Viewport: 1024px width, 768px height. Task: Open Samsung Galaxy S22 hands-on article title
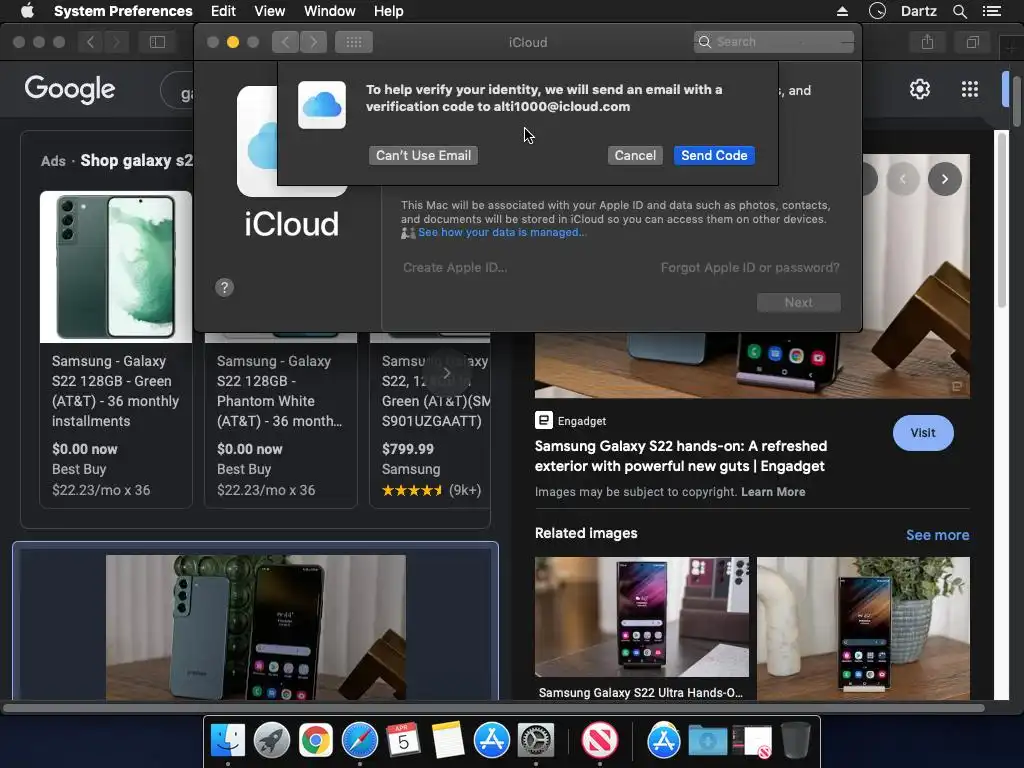coord(680,456)
